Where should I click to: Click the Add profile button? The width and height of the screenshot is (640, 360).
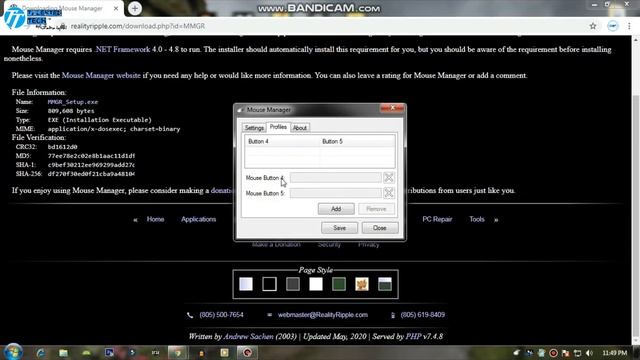pos(336,209)
